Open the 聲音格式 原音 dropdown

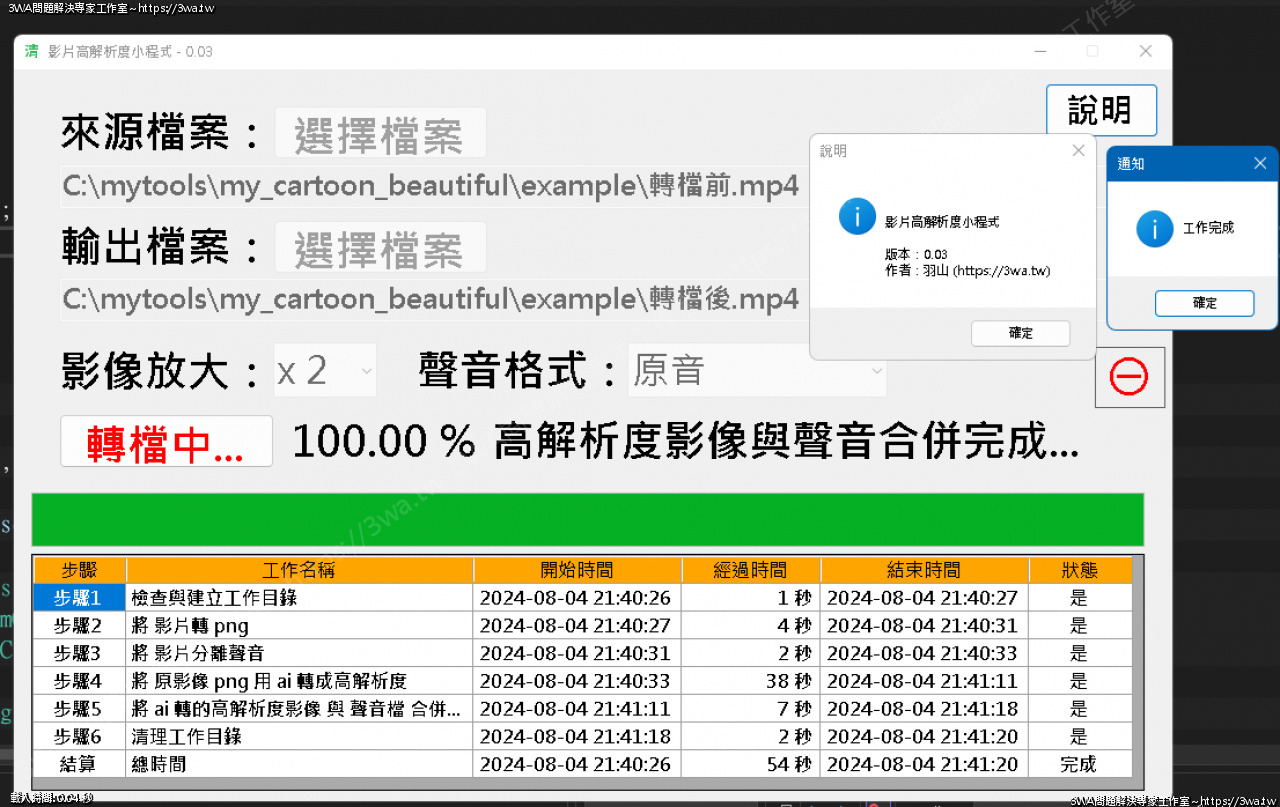coord(757,370)
